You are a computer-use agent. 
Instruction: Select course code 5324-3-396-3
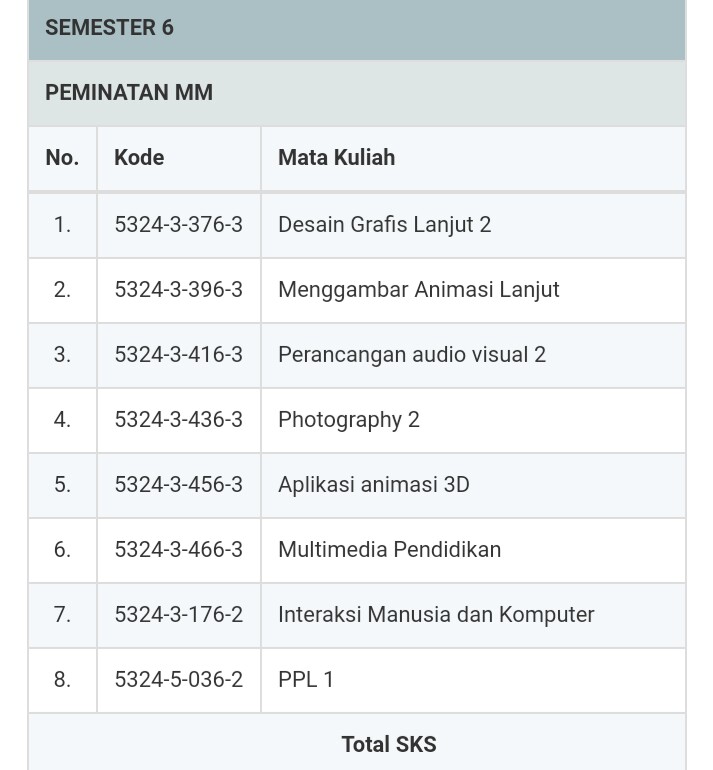point(179,290)
